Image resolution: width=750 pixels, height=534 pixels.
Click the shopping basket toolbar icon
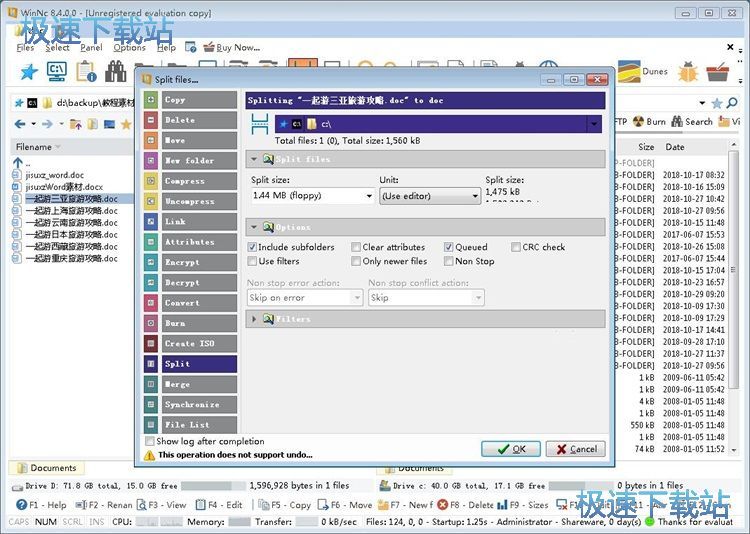[x=717, y=72]
